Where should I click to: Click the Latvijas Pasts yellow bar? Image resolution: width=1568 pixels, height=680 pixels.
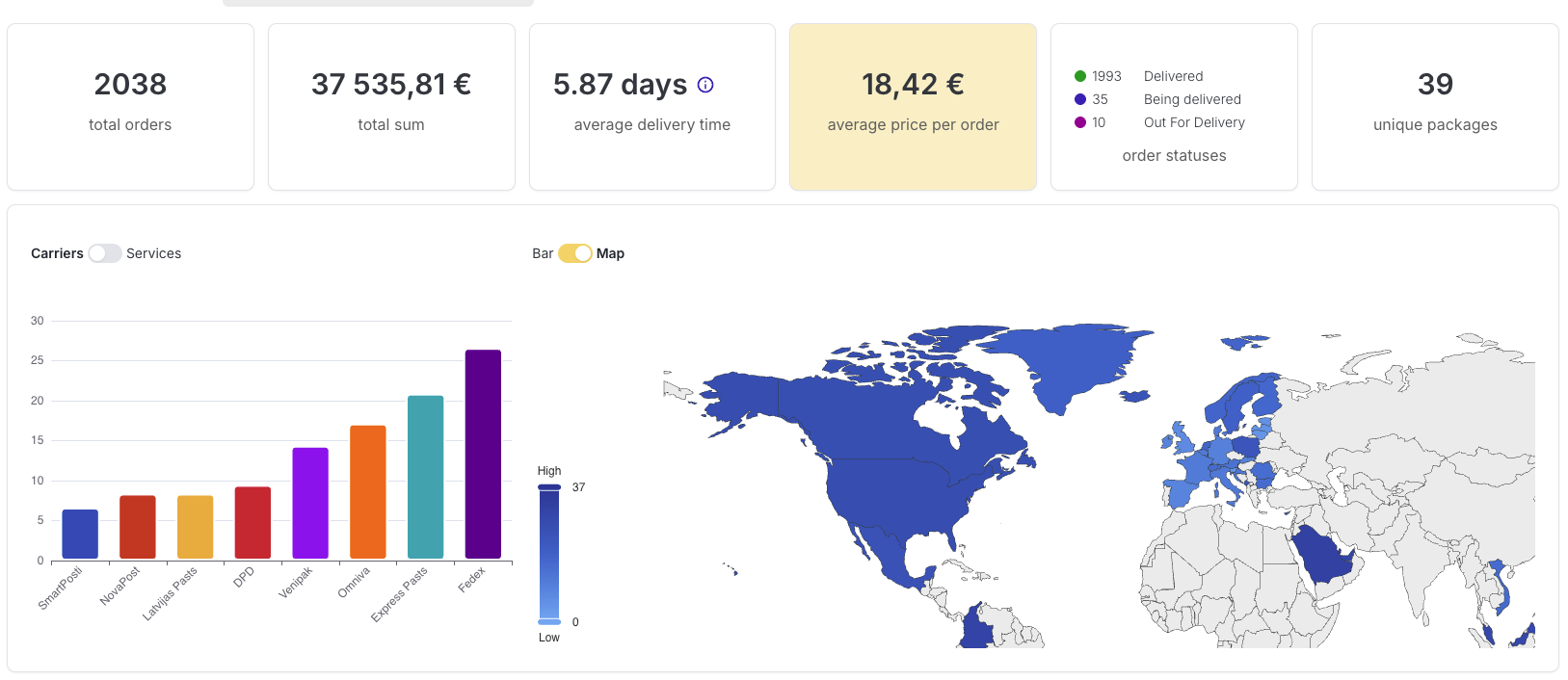click(x=196, y=527)
